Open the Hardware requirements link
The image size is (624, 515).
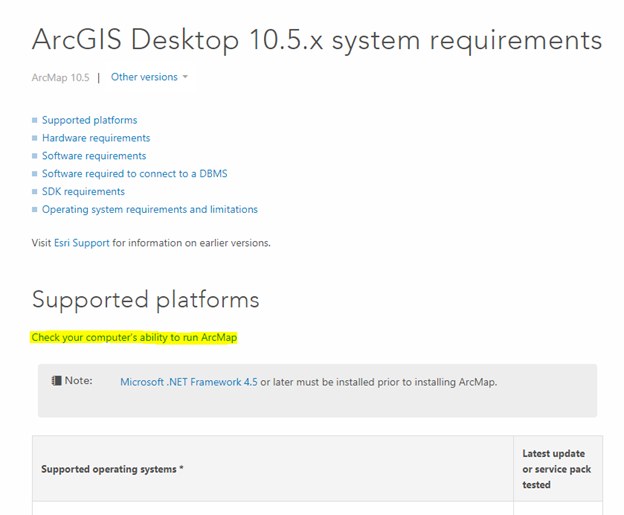pos(96,138)
